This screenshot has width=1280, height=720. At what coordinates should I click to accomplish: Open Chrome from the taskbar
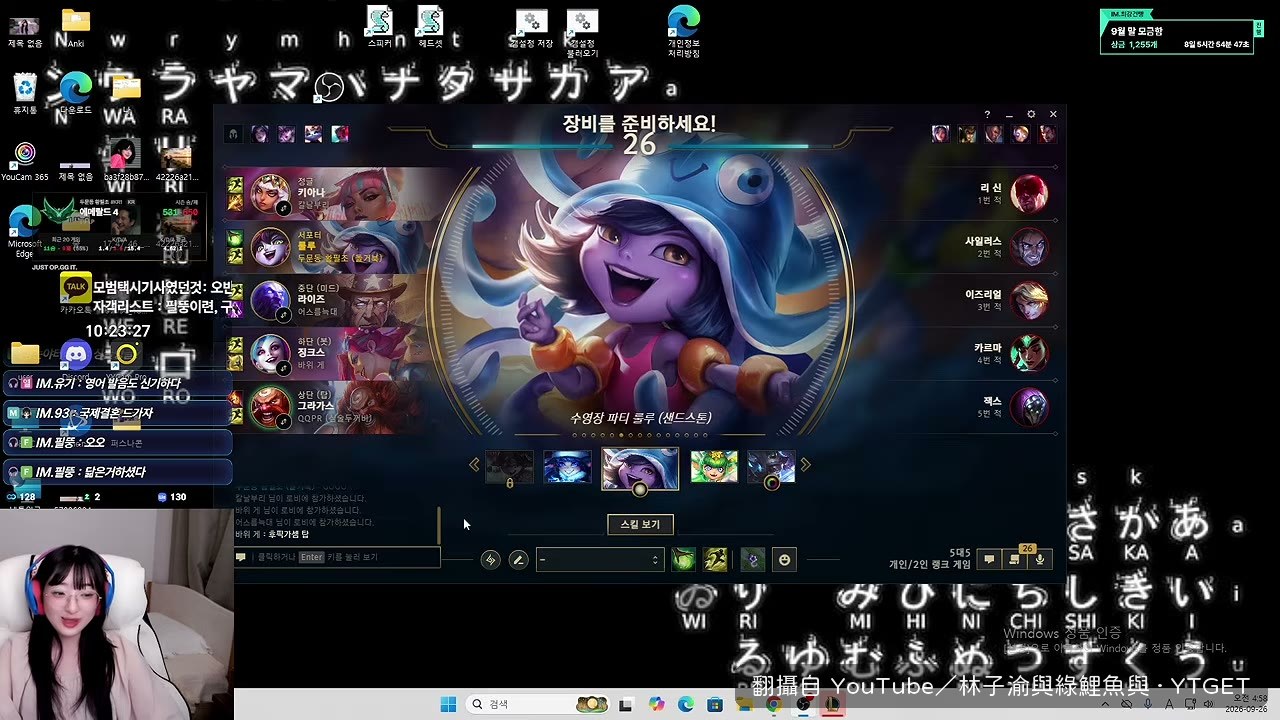click(773, 704)
